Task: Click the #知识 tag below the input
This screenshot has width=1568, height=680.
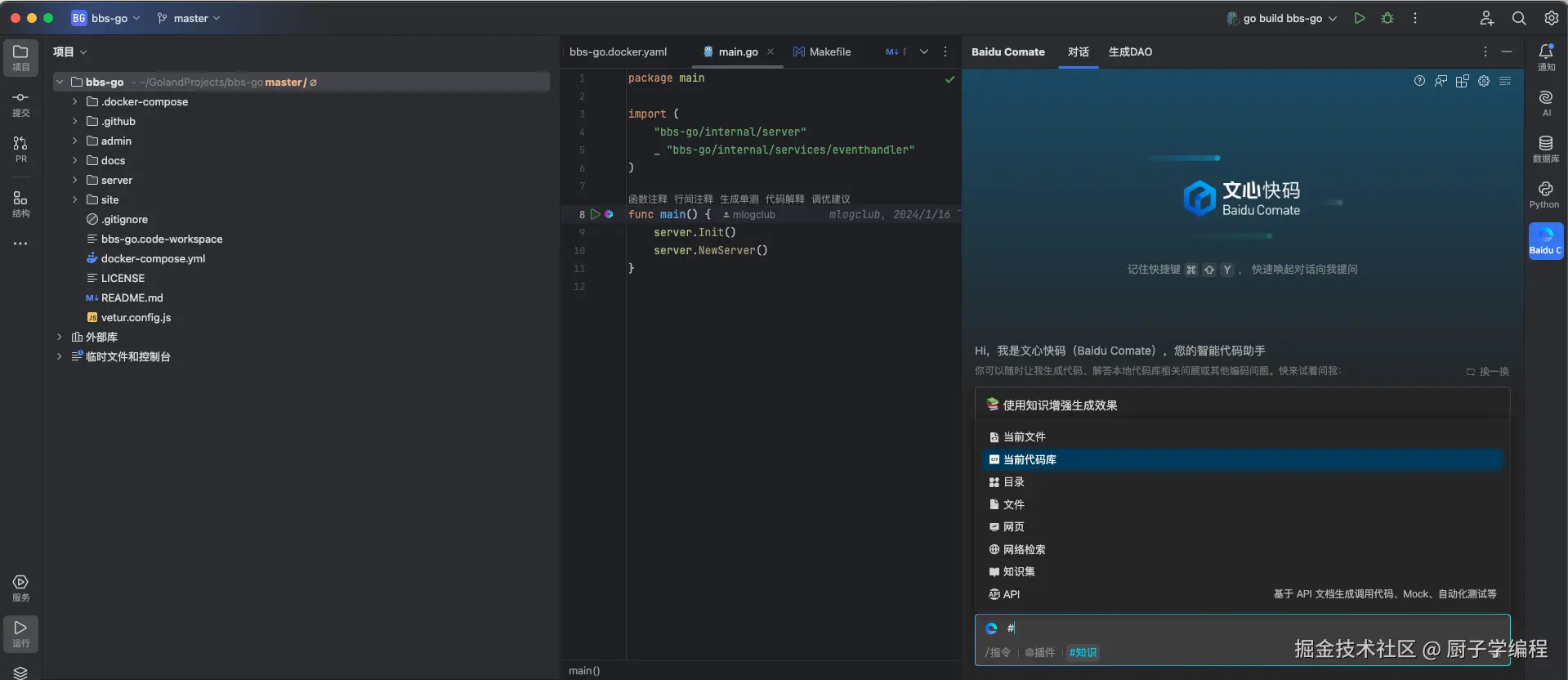Action: click(1083, 652)
